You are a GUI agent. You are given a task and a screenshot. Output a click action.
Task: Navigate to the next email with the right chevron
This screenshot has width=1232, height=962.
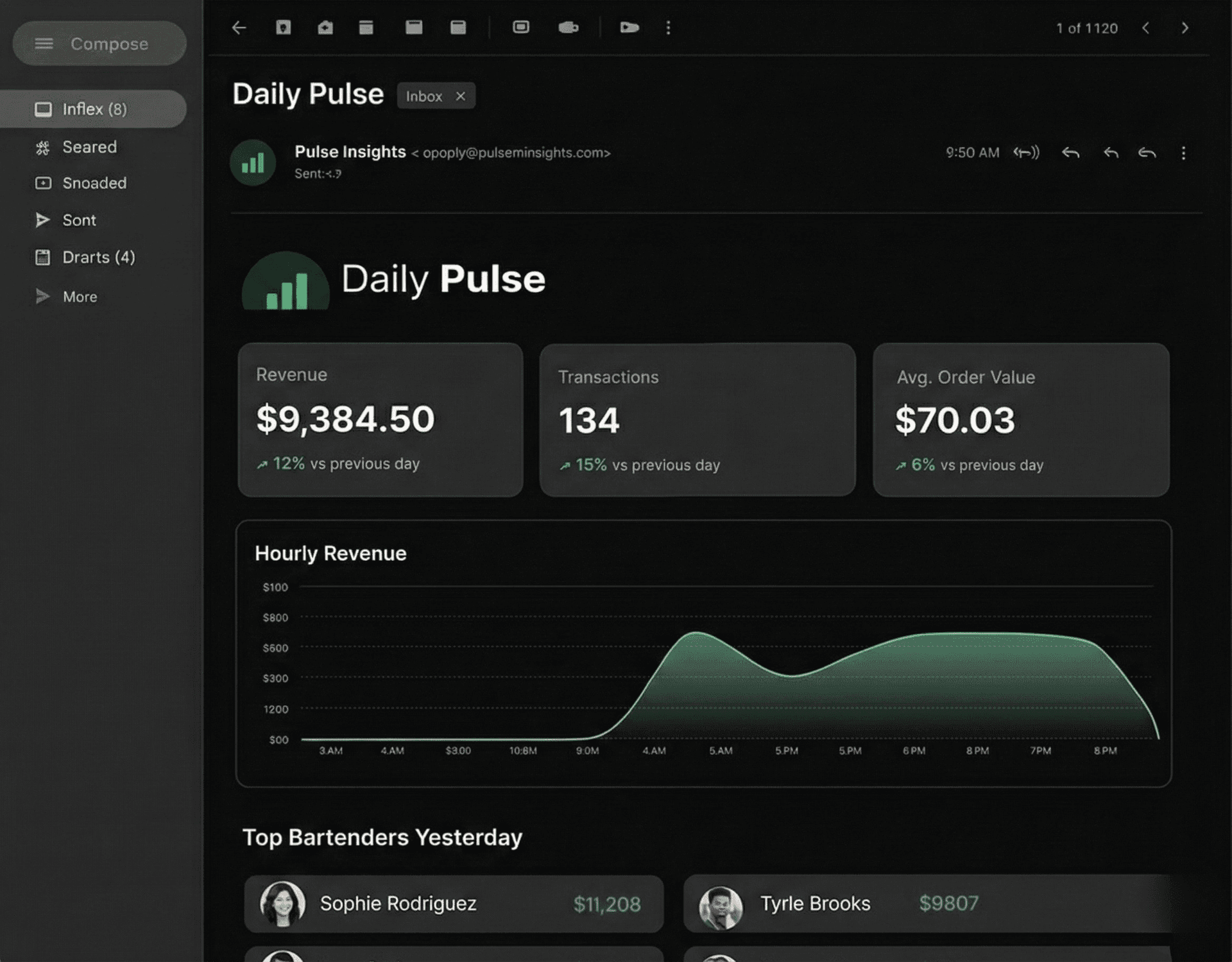[1185, 28]
